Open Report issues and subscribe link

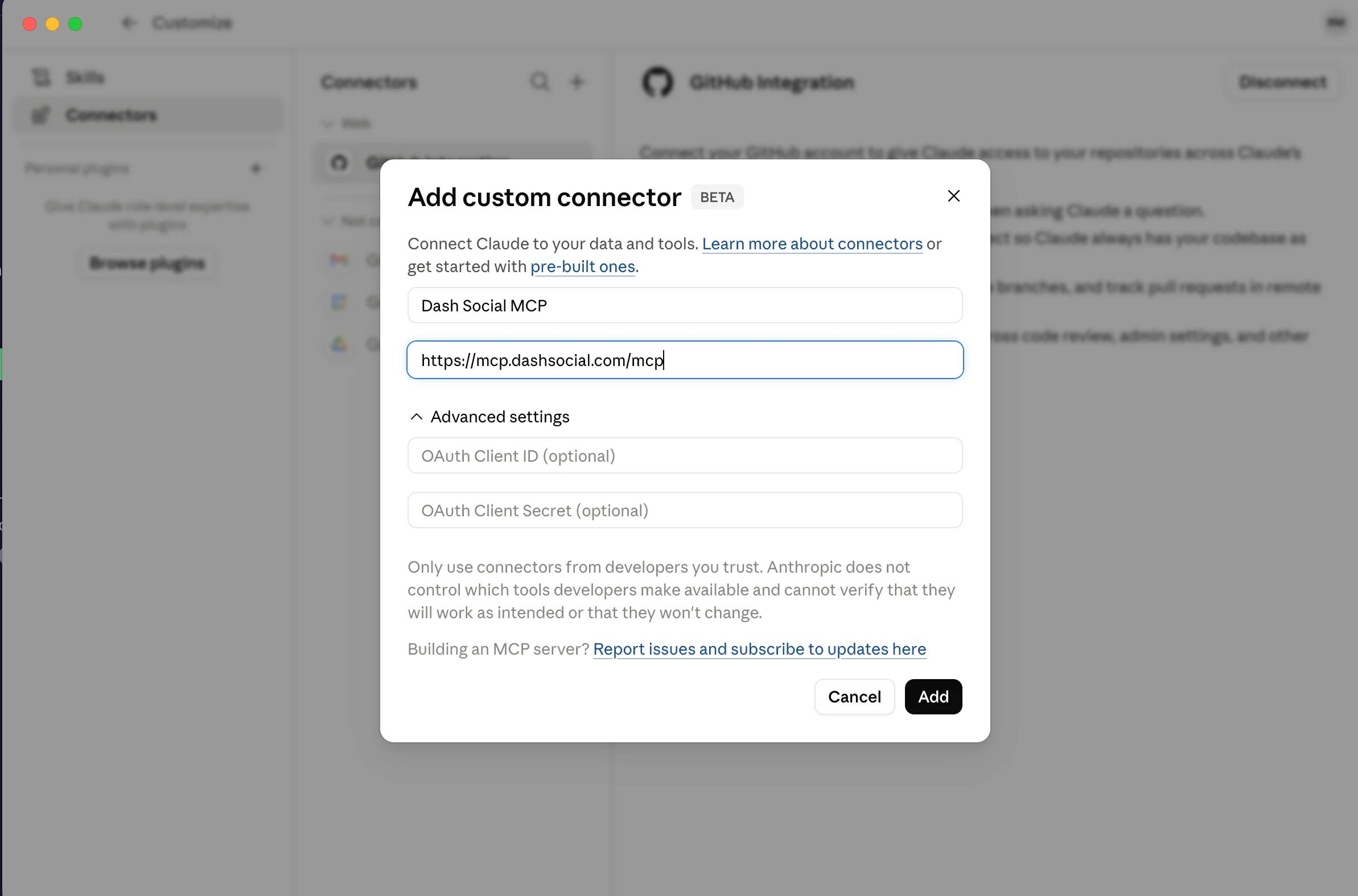pos(759,649)
